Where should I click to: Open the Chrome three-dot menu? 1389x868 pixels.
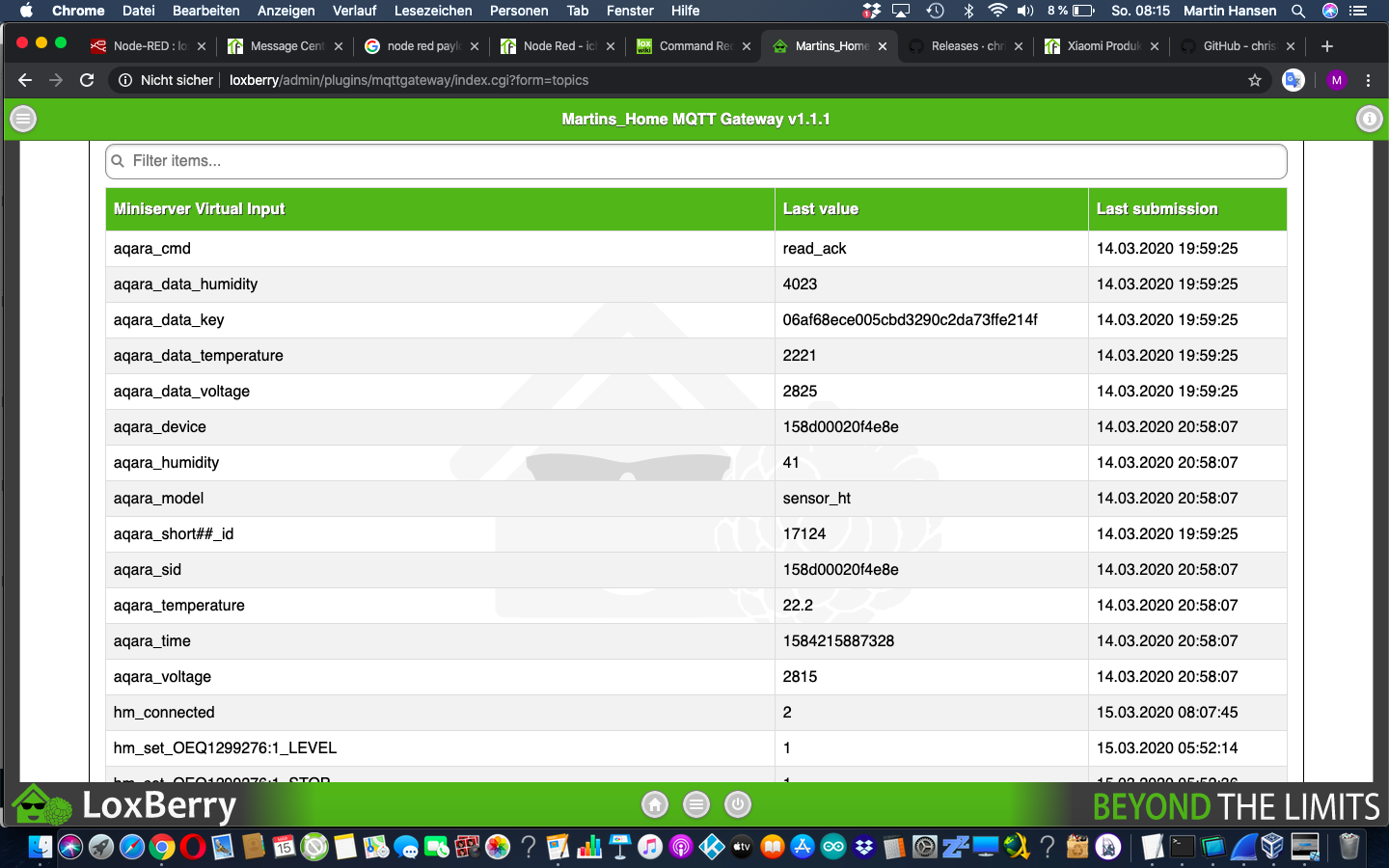click(1369, 80)
